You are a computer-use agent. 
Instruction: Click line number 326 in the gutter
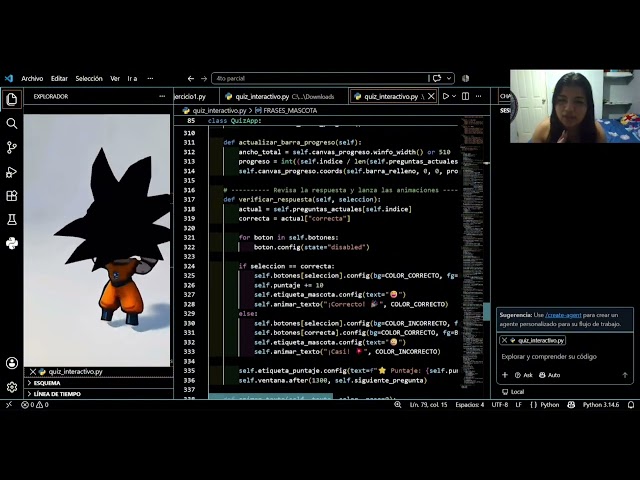[189, 285]
